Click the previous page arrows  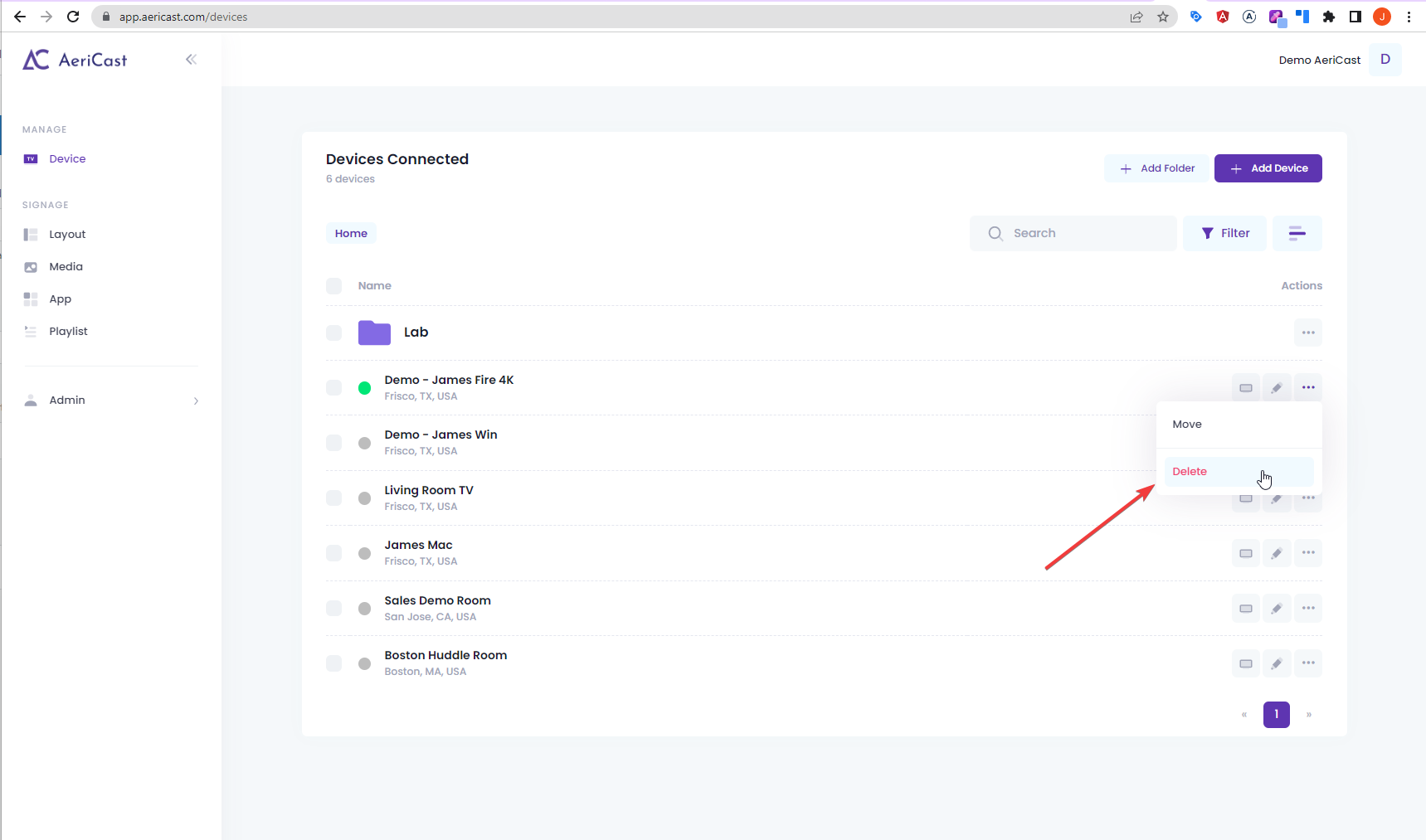click(x=1244, y=714)
